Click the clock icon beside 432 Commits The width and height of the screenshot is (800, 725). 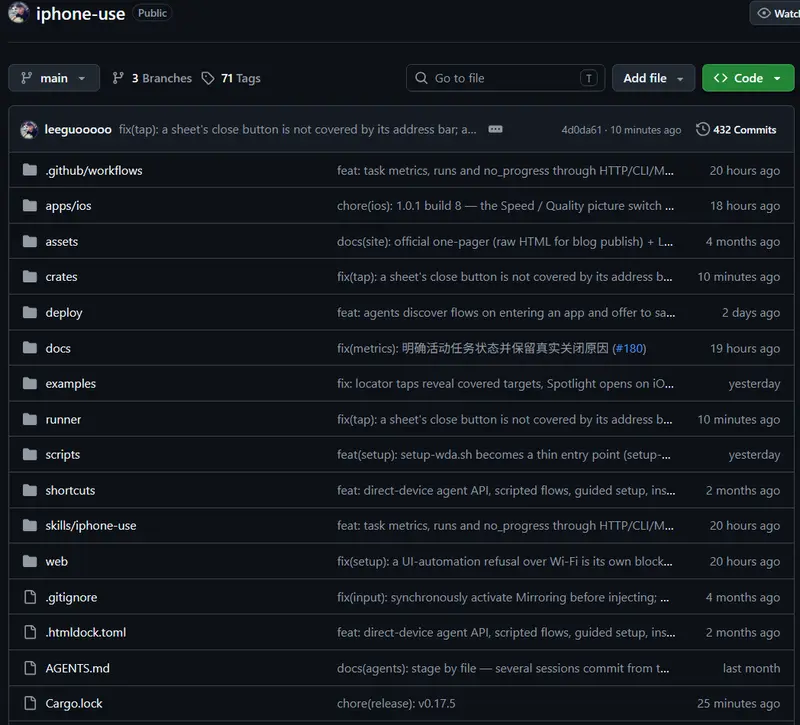click(x=703, y=129)
